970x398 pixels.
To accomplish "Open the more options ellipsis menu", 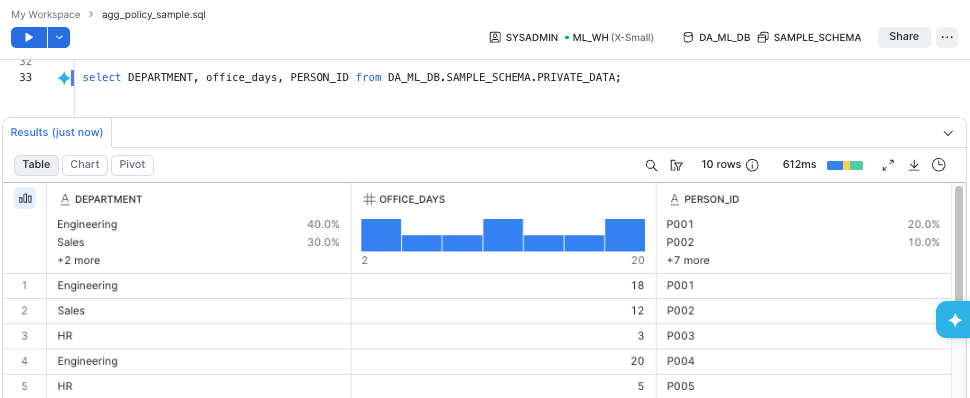I will pos(946,37).
